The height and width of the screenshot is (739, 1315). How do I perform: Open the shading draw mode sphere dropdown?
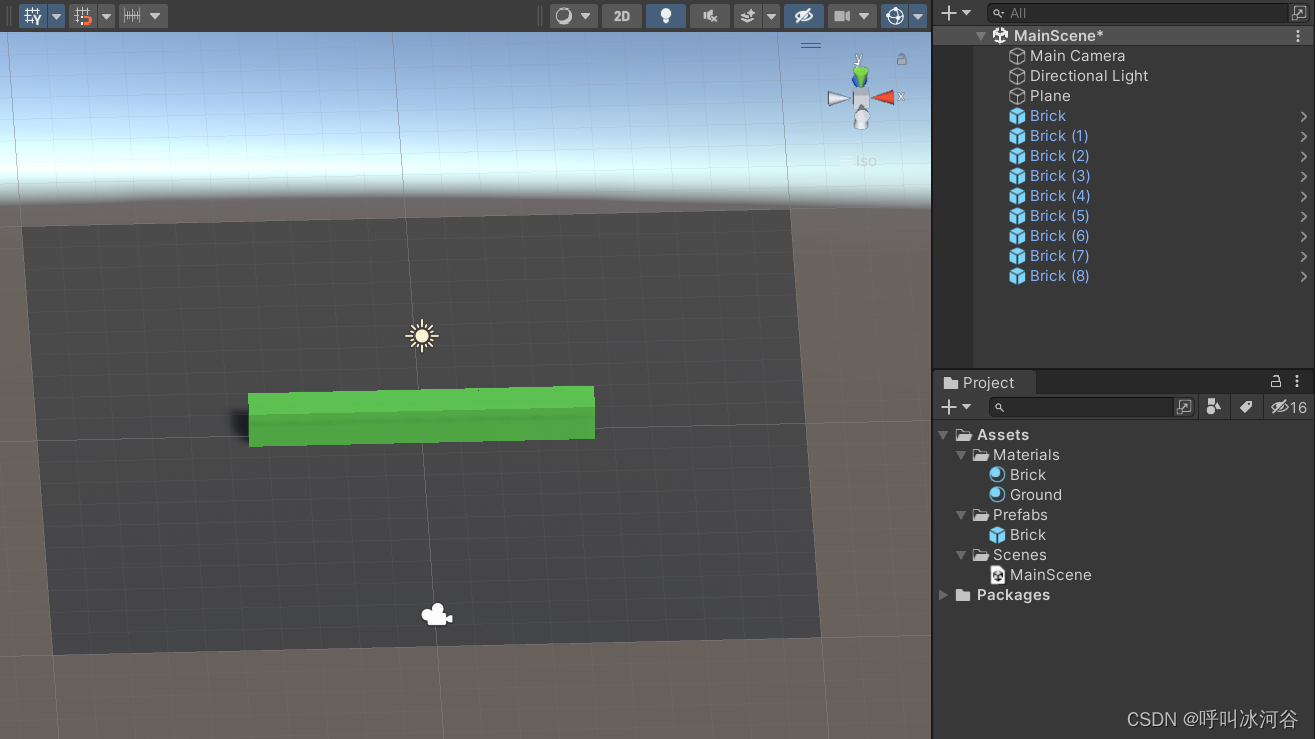574,16
